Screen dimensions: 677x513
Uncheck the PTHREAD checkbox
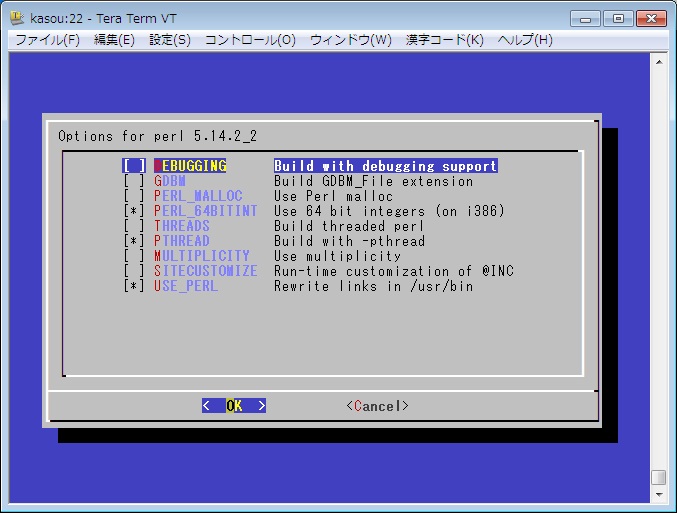134,241
